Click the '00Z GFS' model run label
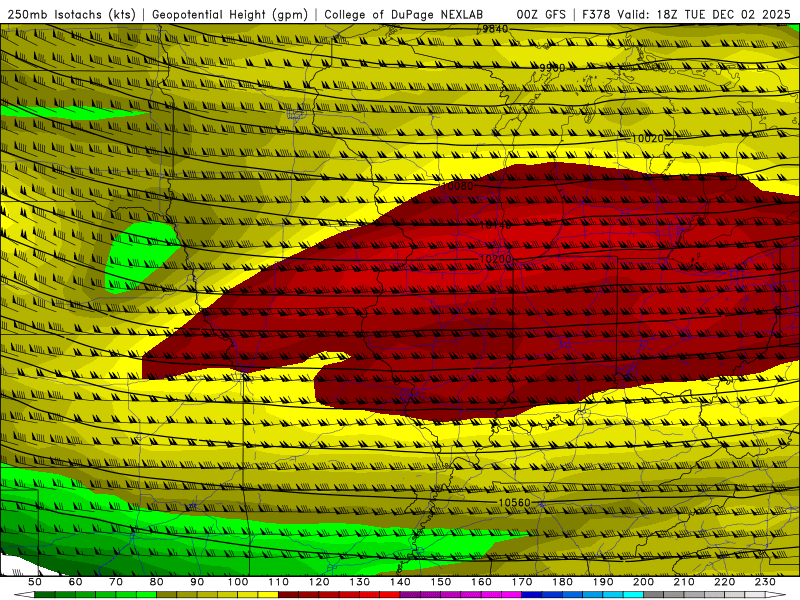800x600 pixels. click(x=541, y=15)
